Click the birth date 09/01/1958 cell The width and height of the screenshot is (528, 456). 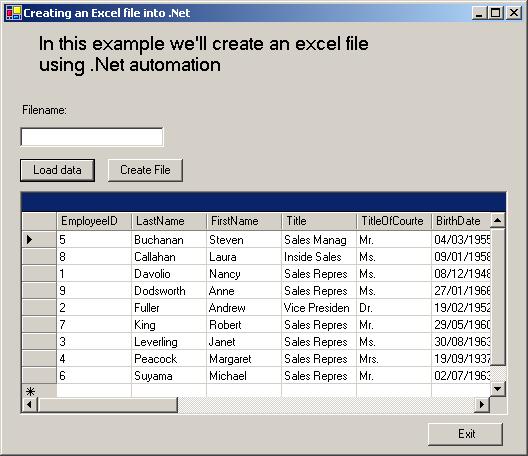pyautogui.click(x=461, y=257)
